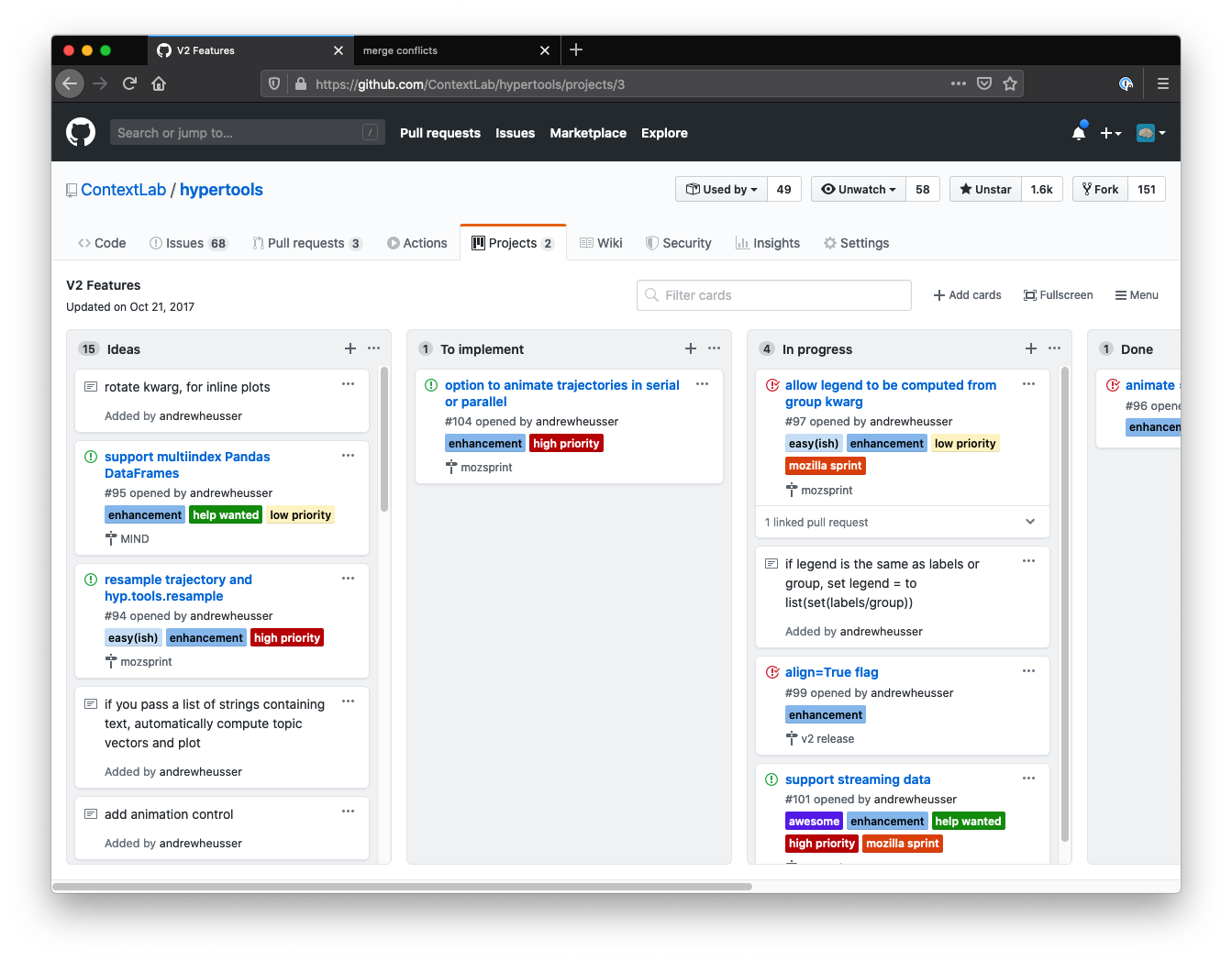Viewport: 1232px width, 961px height.
Task: Expand the Used by dropdown
Action: click(x=722, y=190)
